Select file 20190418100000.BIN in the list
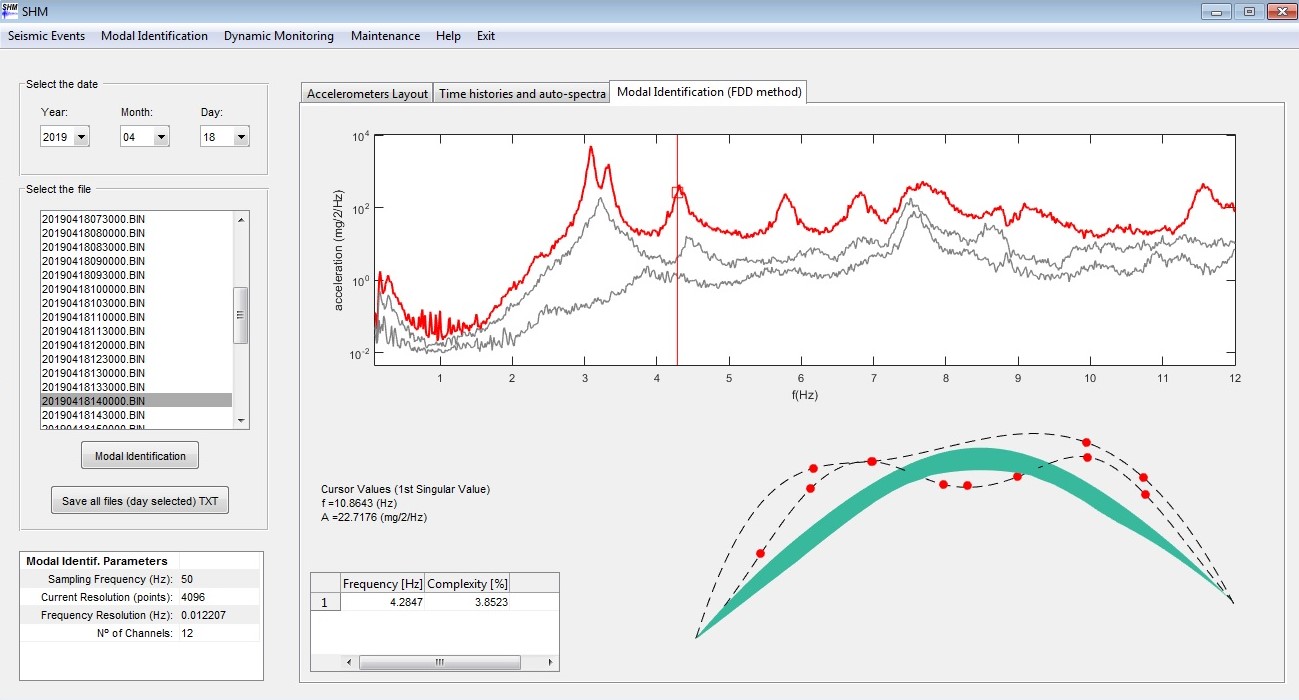Image resolution: width=1299 pixels, height=700 pixels. (x=93, y=289)
